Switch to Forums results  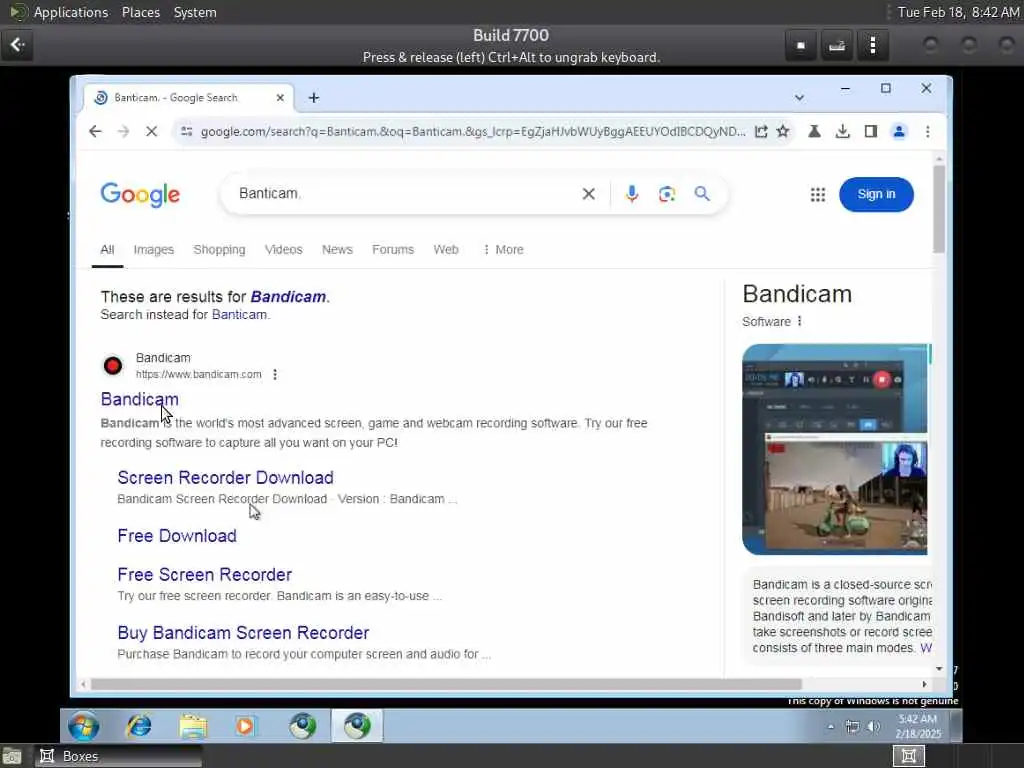pos(393,249)
